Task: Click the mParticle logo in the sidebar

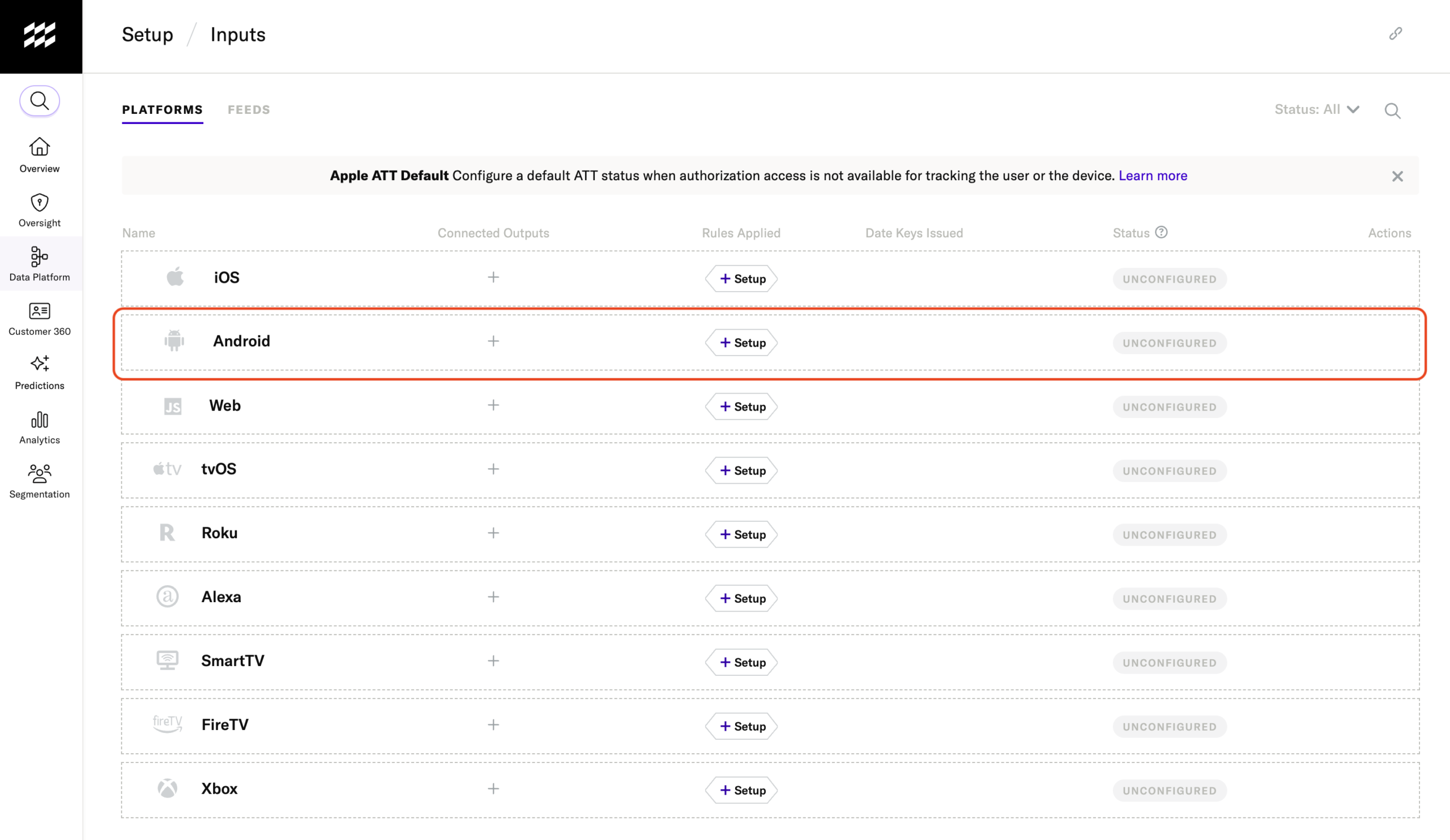Action: click(x=40, y=36)
